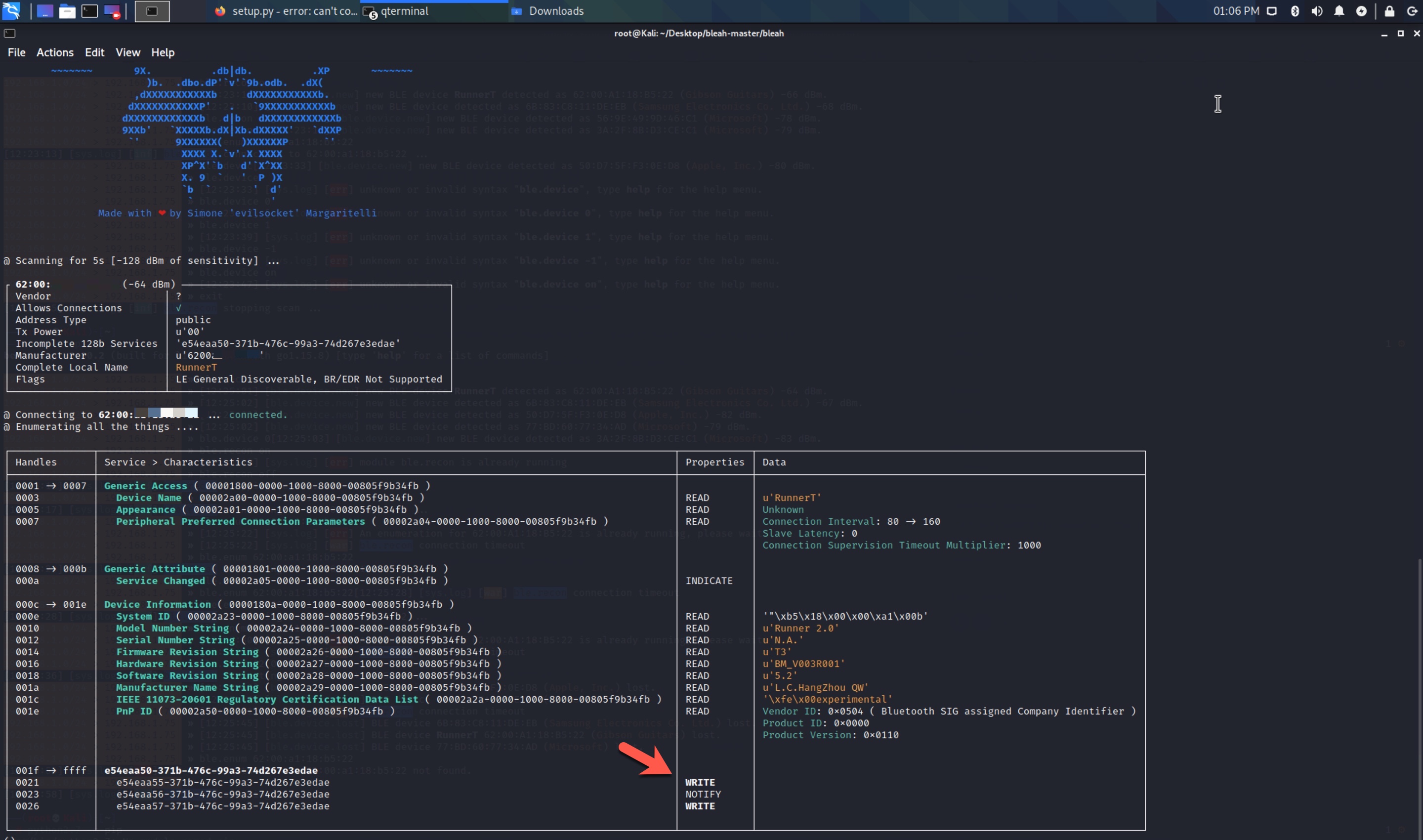Click the power manager lightning icon
Viewport: 1423px width, 840px height.
pyautogui.click(x=1361, y=11)
